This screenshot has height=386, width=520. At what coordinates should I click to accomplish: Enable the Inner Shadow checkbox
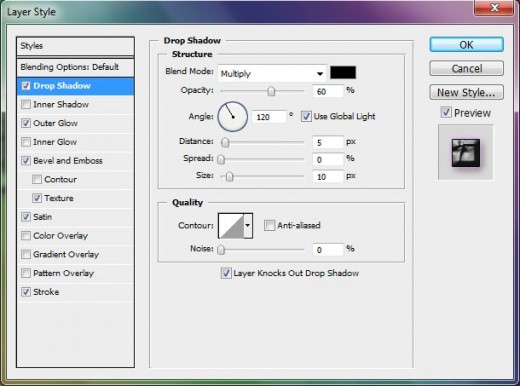26,105
